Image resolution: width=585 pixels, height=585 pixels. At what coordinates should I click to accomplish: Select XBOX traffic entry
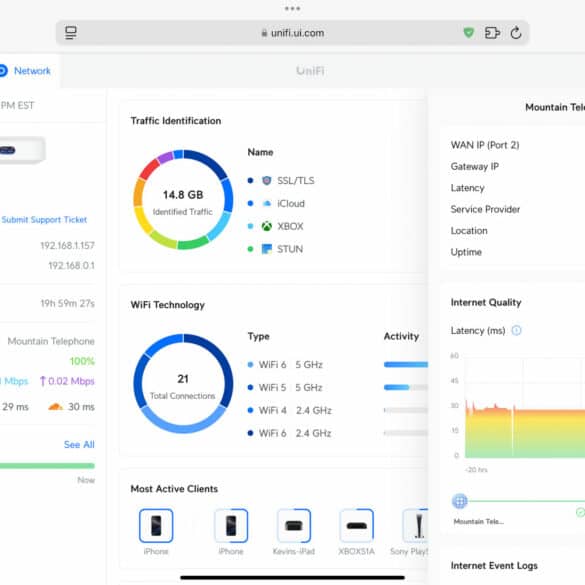(x=276, y=226)
